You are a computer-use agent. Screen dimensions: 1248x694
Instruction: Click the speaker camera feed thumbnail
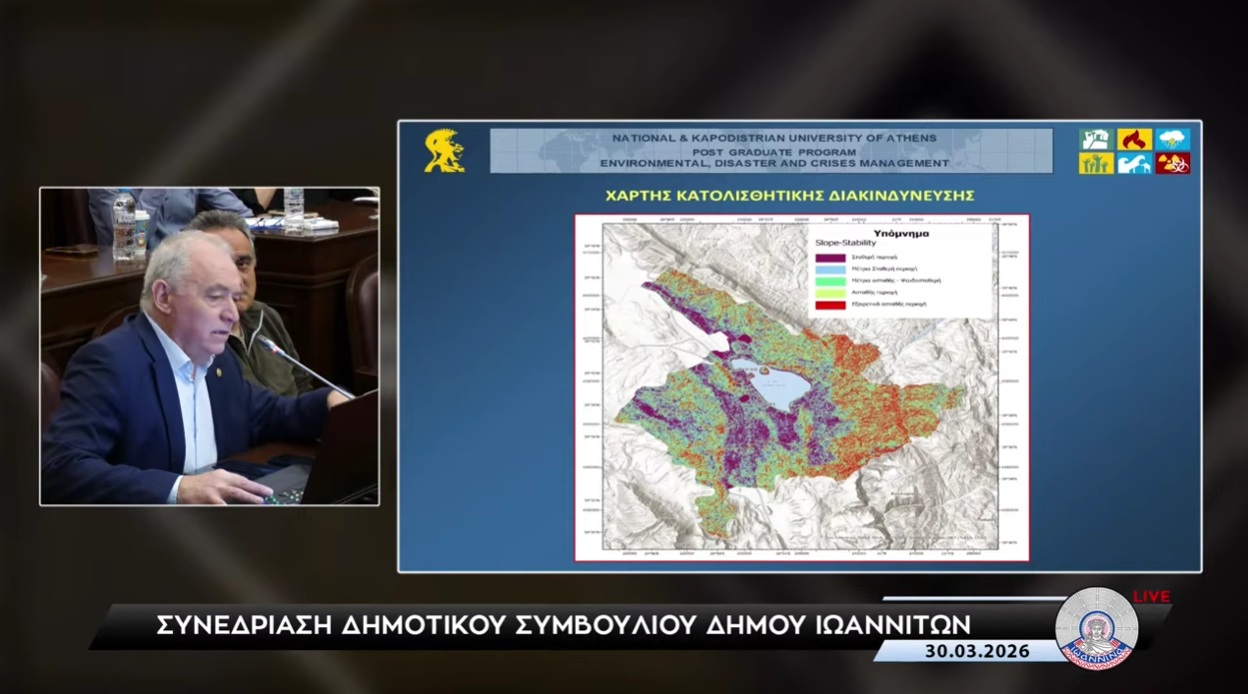[209, 346]
